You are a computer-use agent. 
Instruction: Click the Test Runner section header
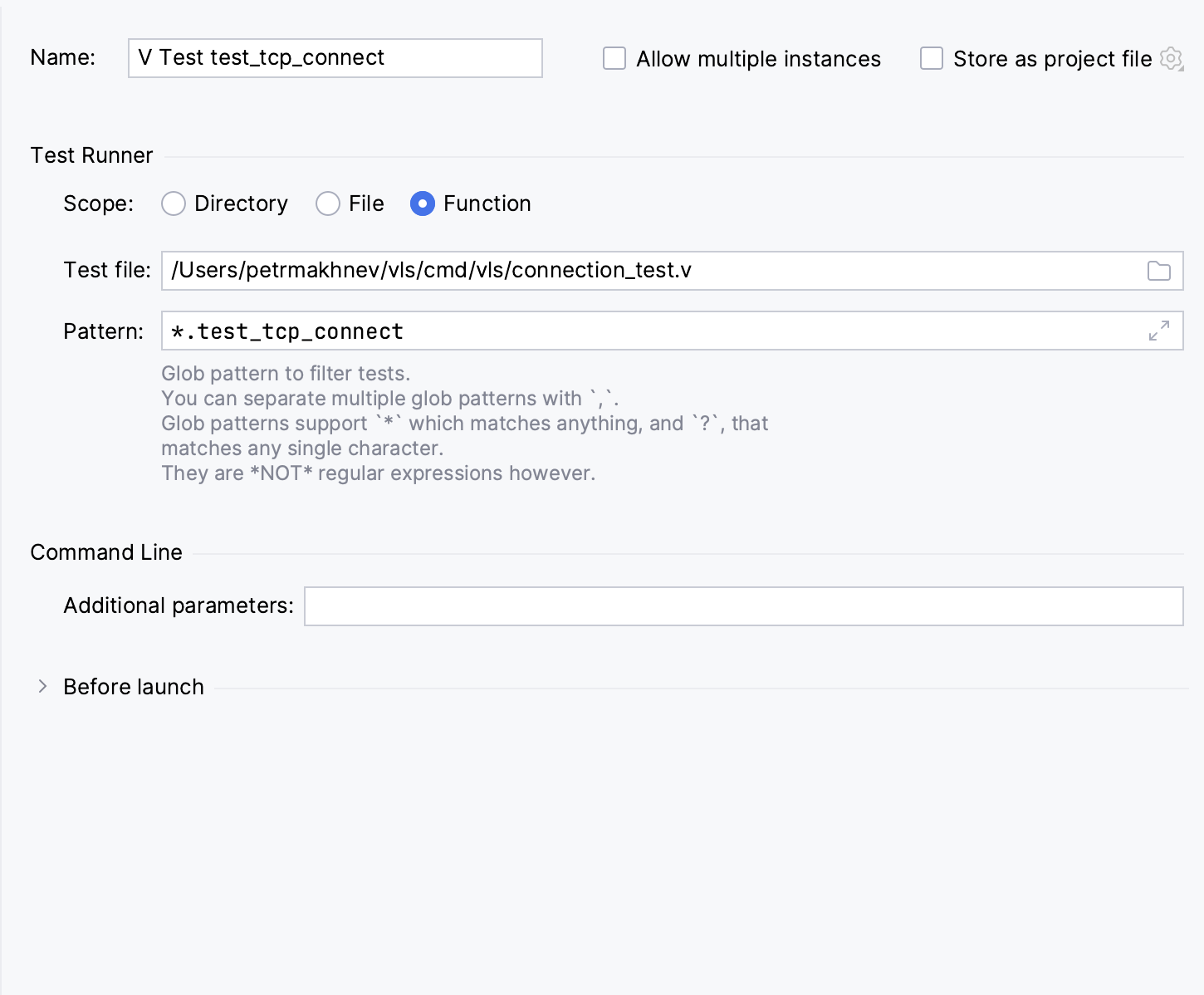[x=91, y=155]
